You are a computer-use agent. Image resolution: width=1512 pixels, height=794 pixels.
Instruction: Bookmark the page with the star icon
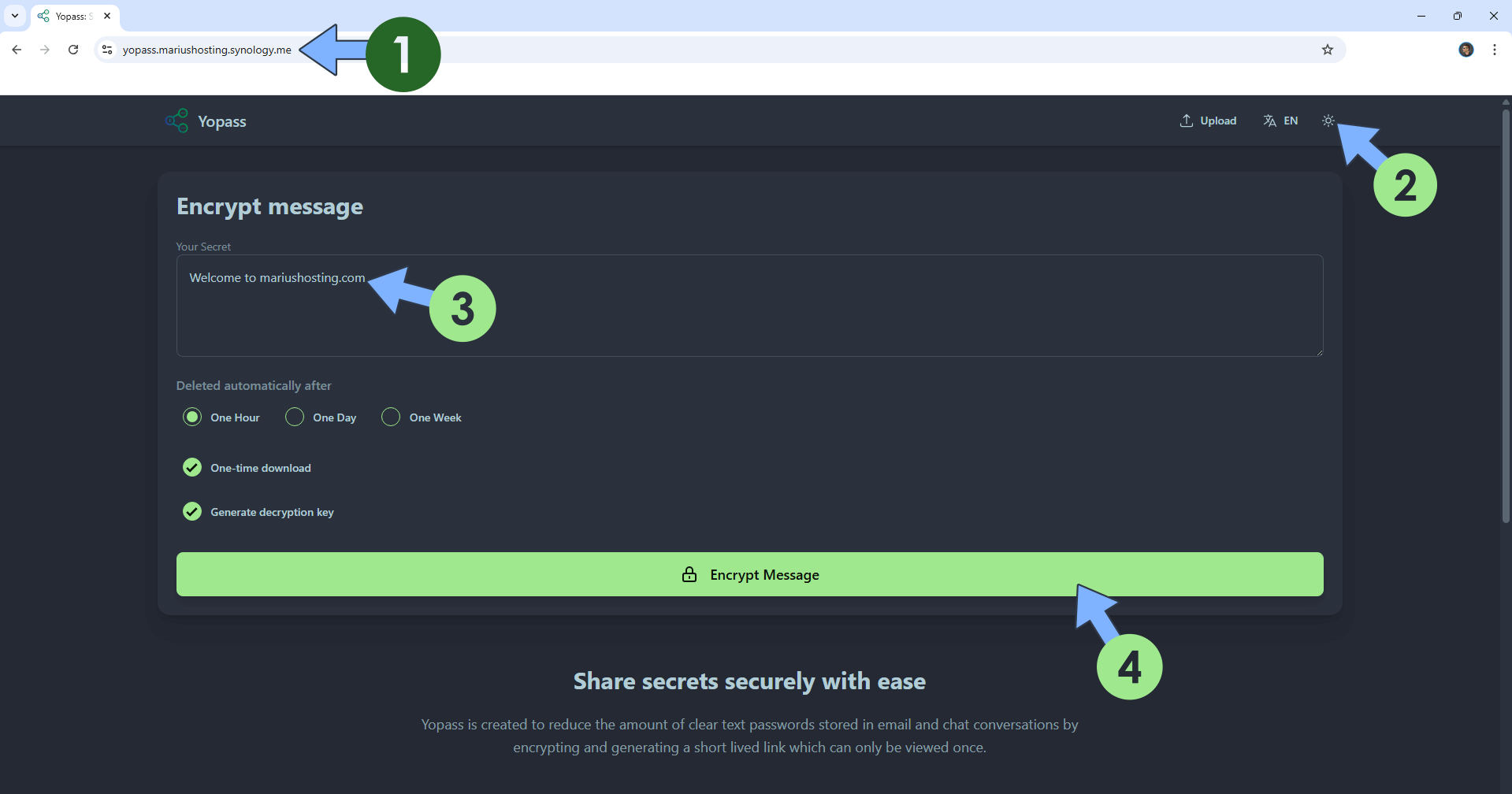(x=1328, y=49)
